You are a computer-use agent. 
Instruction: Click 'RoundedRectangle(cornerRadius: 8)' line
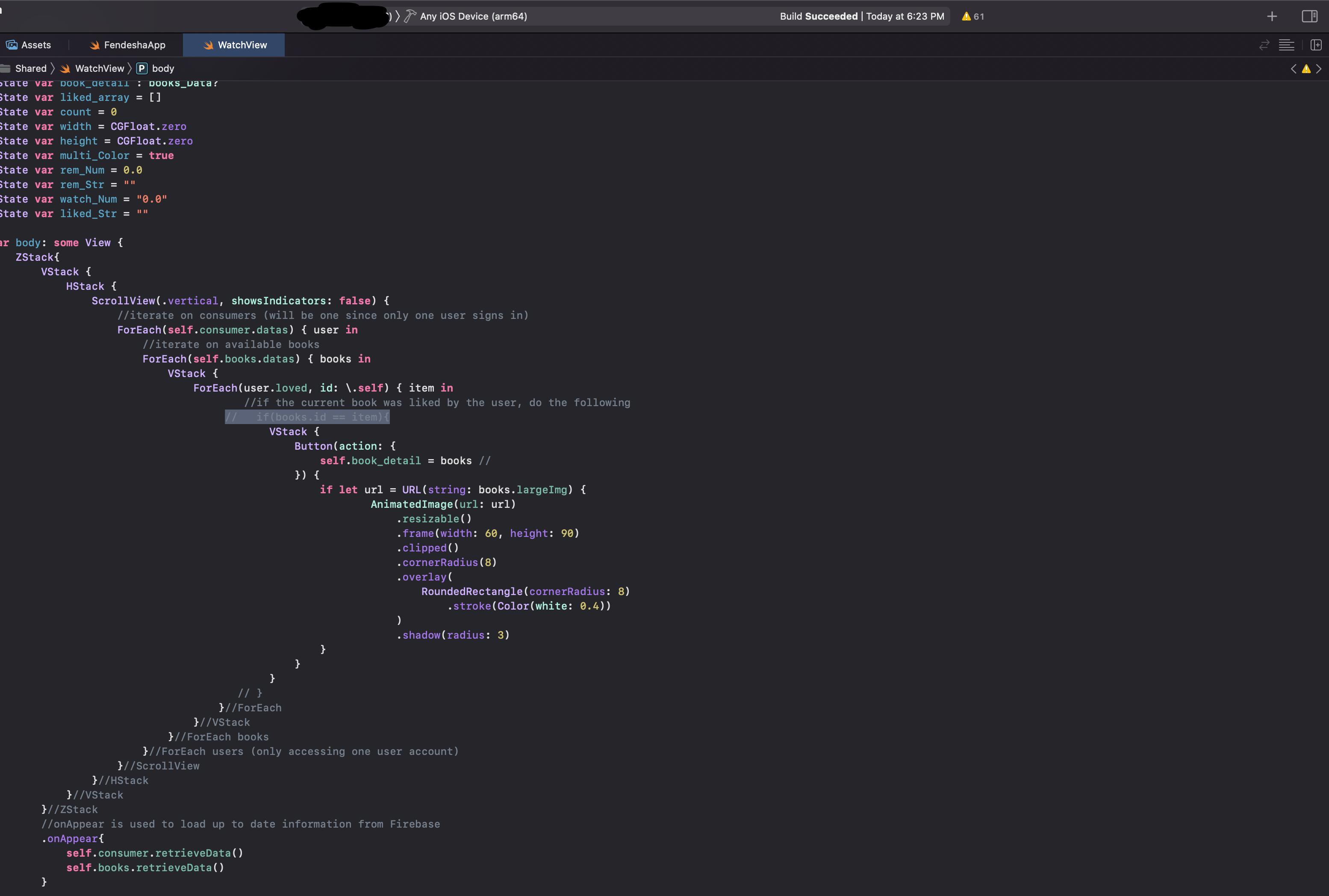click(526, 592)
